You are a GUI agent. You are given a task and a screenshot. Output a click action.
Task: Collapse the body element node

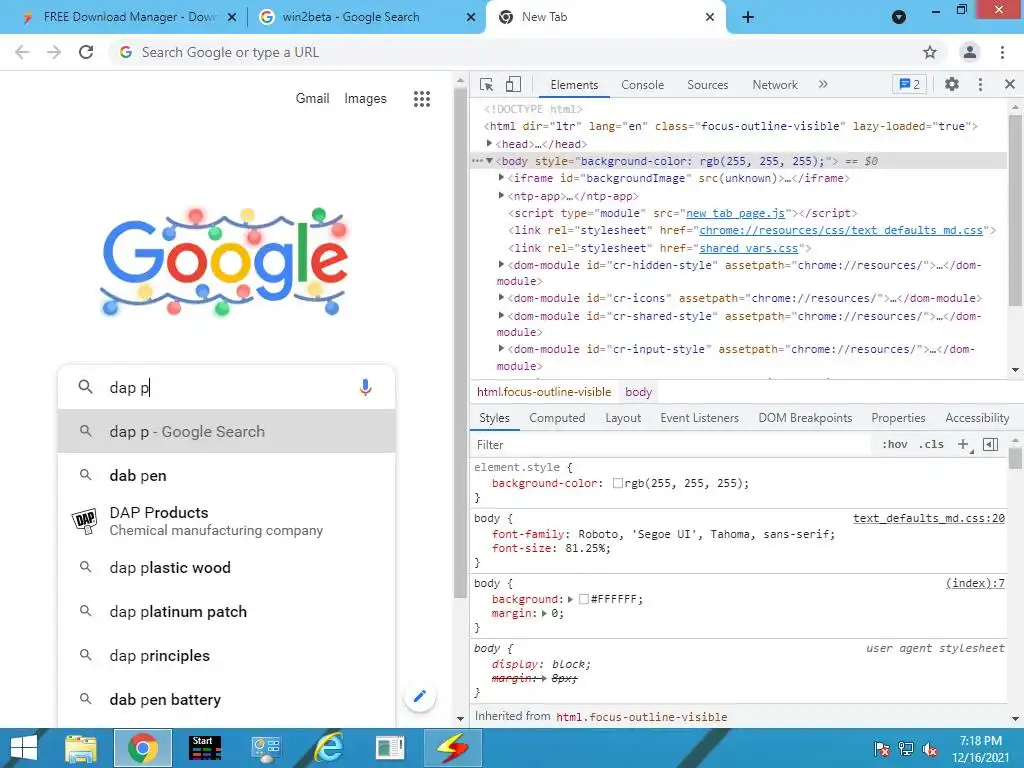(x=489, y=161)
